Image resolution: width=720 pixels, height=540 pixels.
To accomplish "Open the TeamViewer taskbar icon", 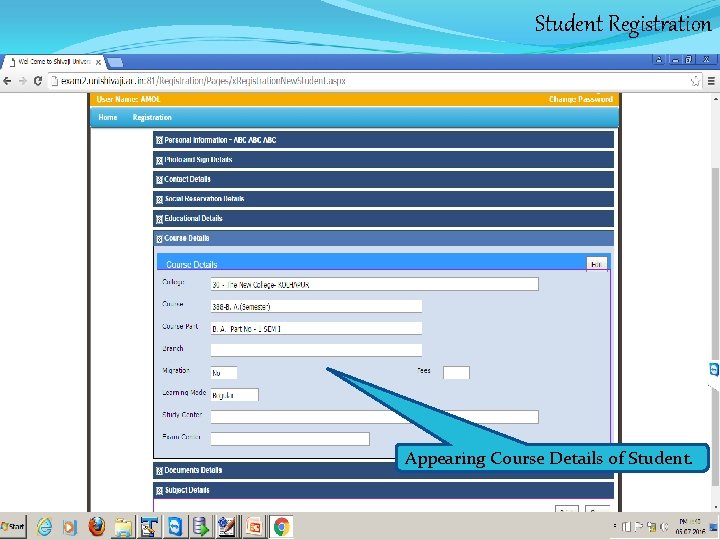I will click(175, 527).
